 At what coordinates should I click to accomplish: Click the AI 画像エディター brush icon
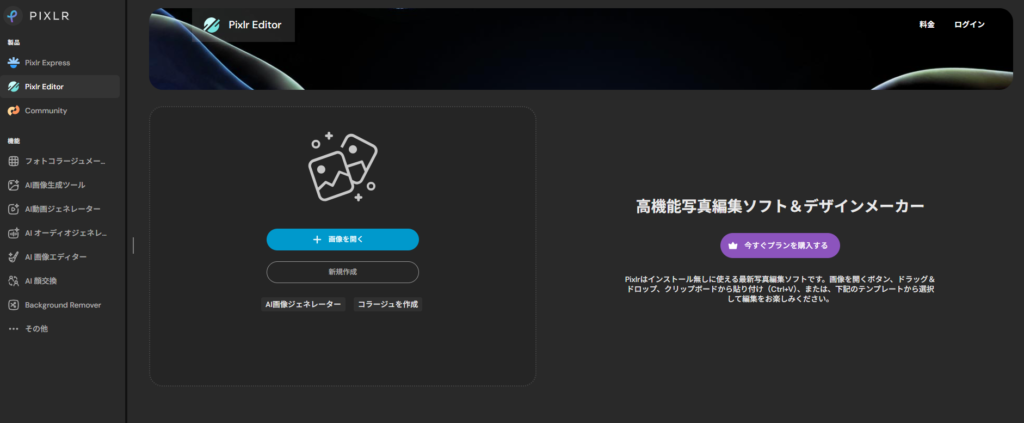coord(13,257)
